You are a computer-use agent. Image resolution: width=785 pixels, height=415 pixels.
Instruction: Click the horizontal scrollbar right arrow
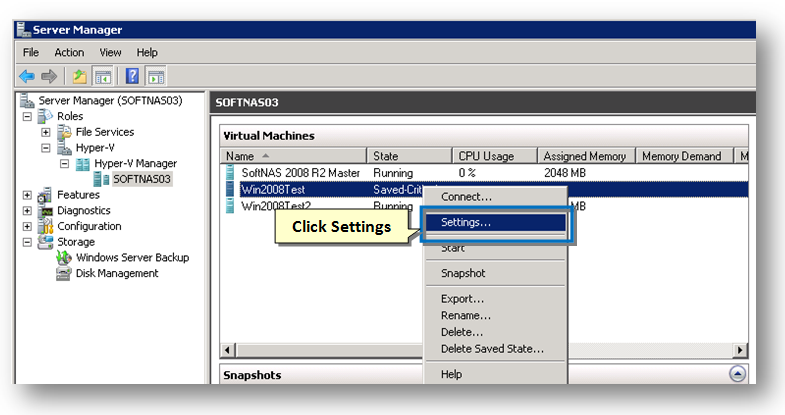[x=741, y=349]
